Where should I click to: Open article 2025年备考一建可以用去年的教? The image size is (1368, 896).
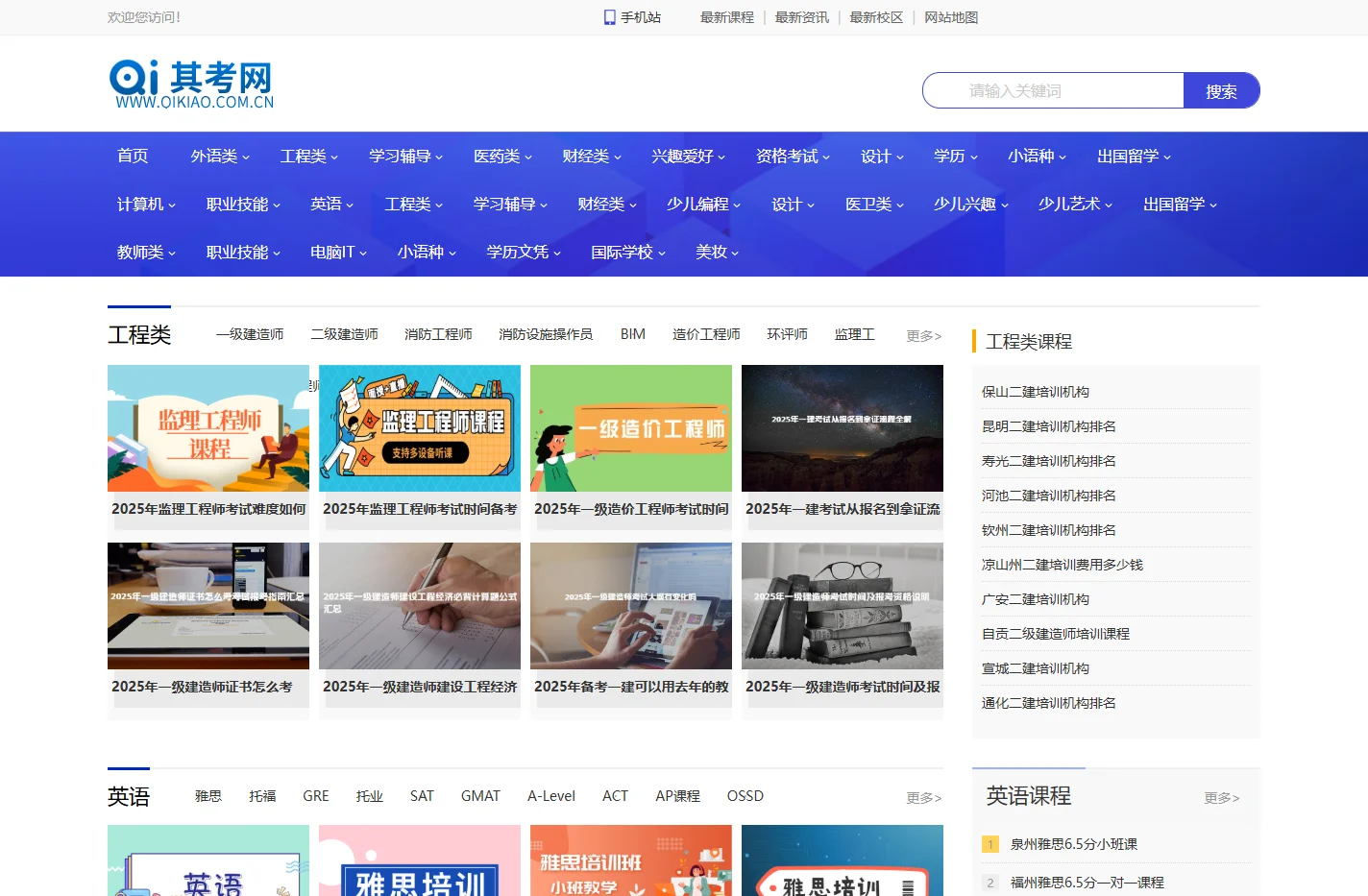coord(631,687)
